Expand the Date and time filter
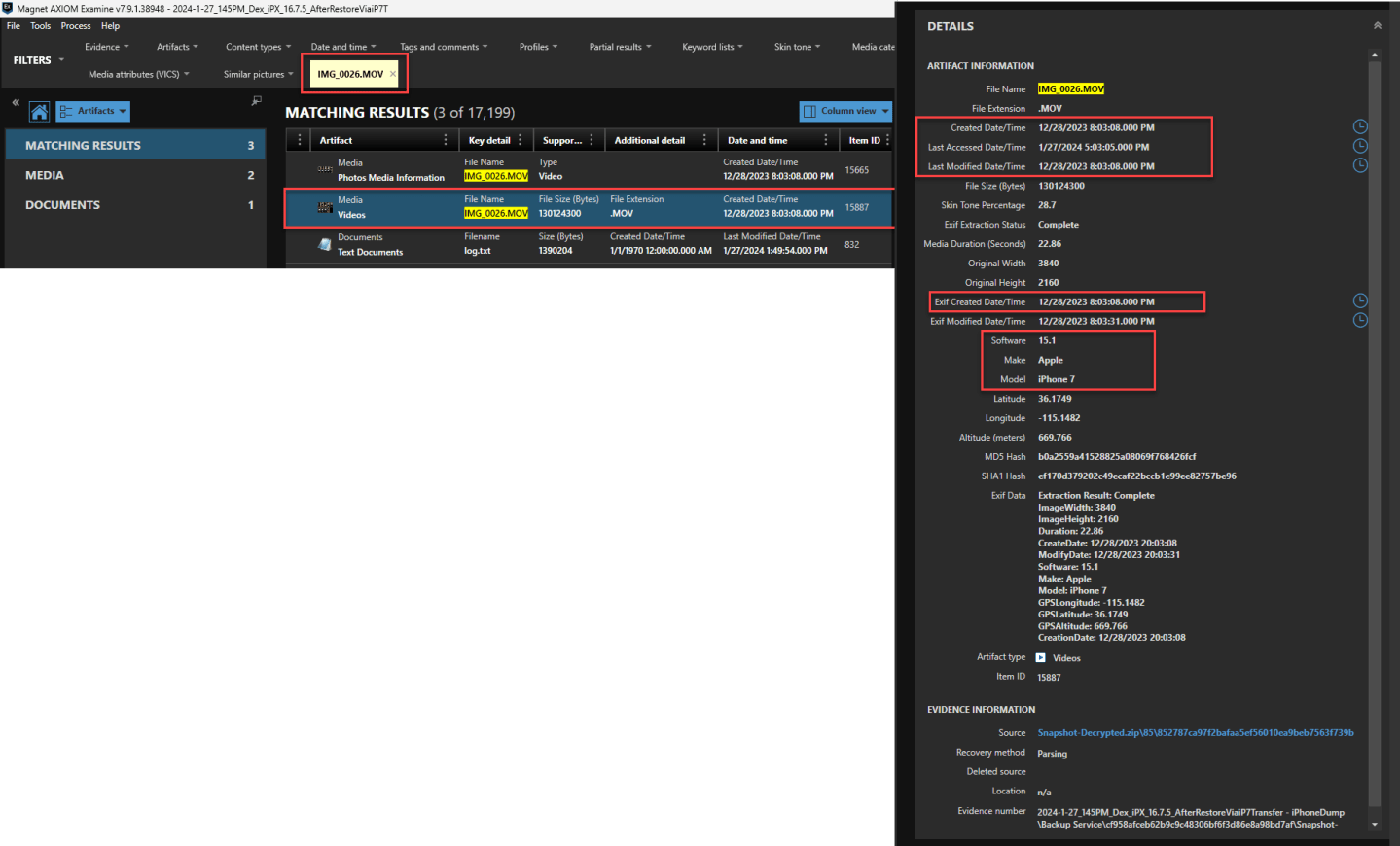The image size is (1400, 846). [342, 47]
